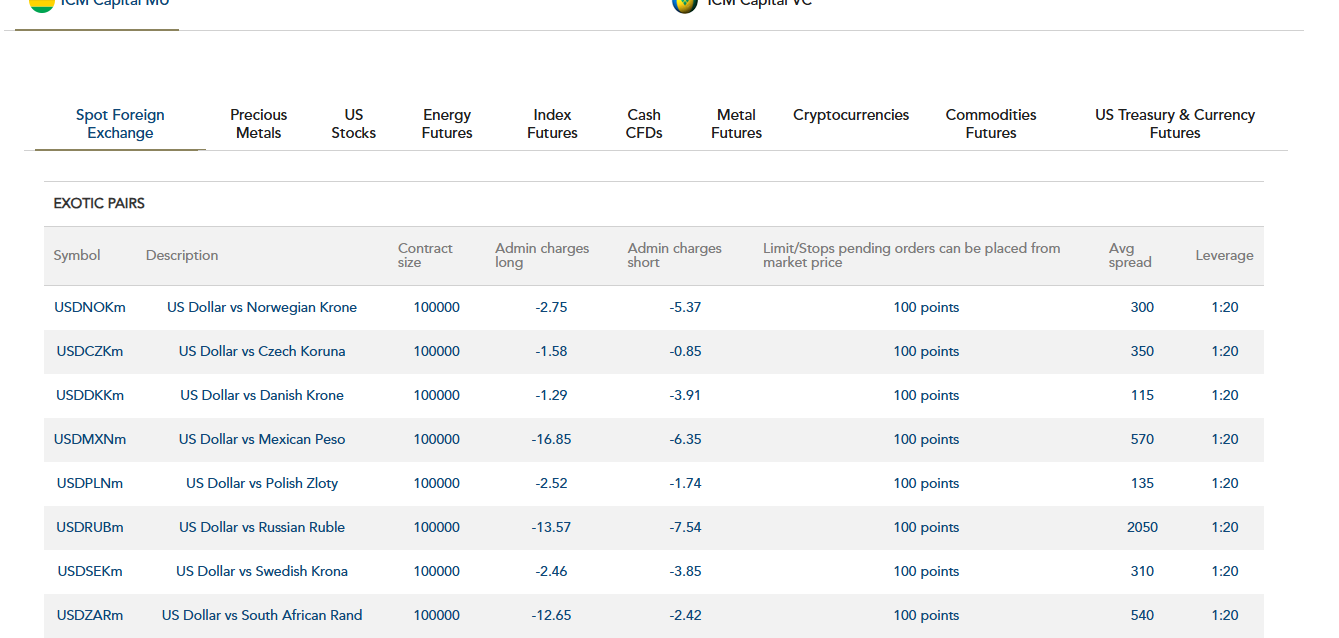The width and height of the screenshot is (1339, 638).
Task: Click the Avg spread column header
Action: point(1129,255)
